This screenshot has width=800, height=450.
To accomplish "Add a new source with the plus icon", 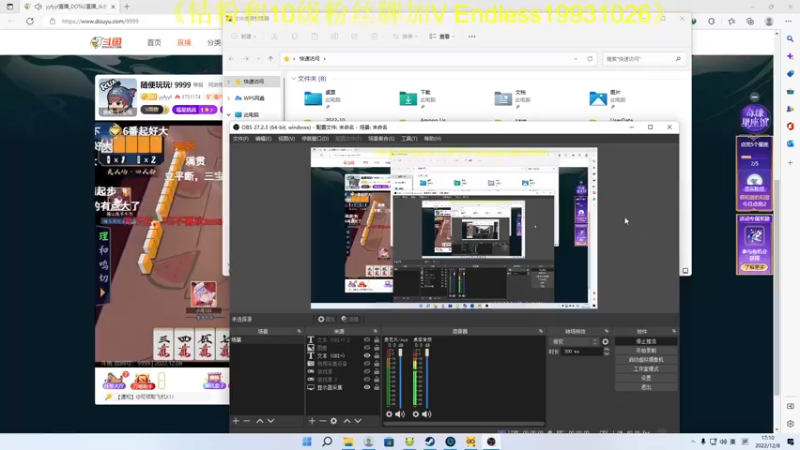I will point(312,421).
